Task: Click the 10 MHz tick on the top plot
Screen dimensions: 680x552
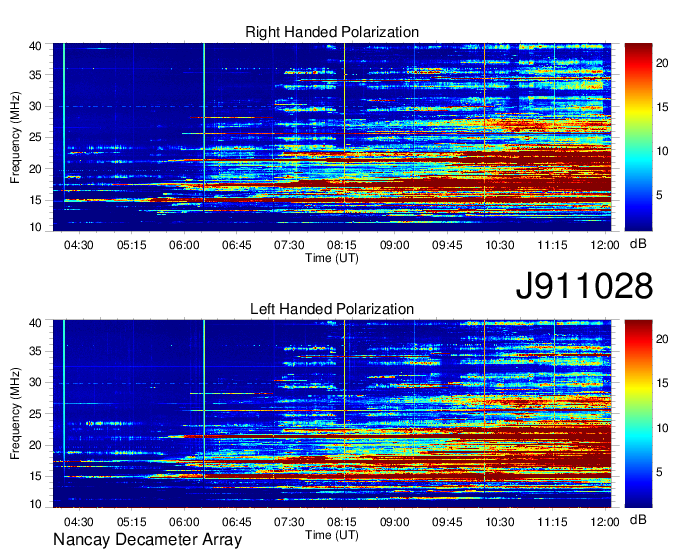Action: click(35, 227)
